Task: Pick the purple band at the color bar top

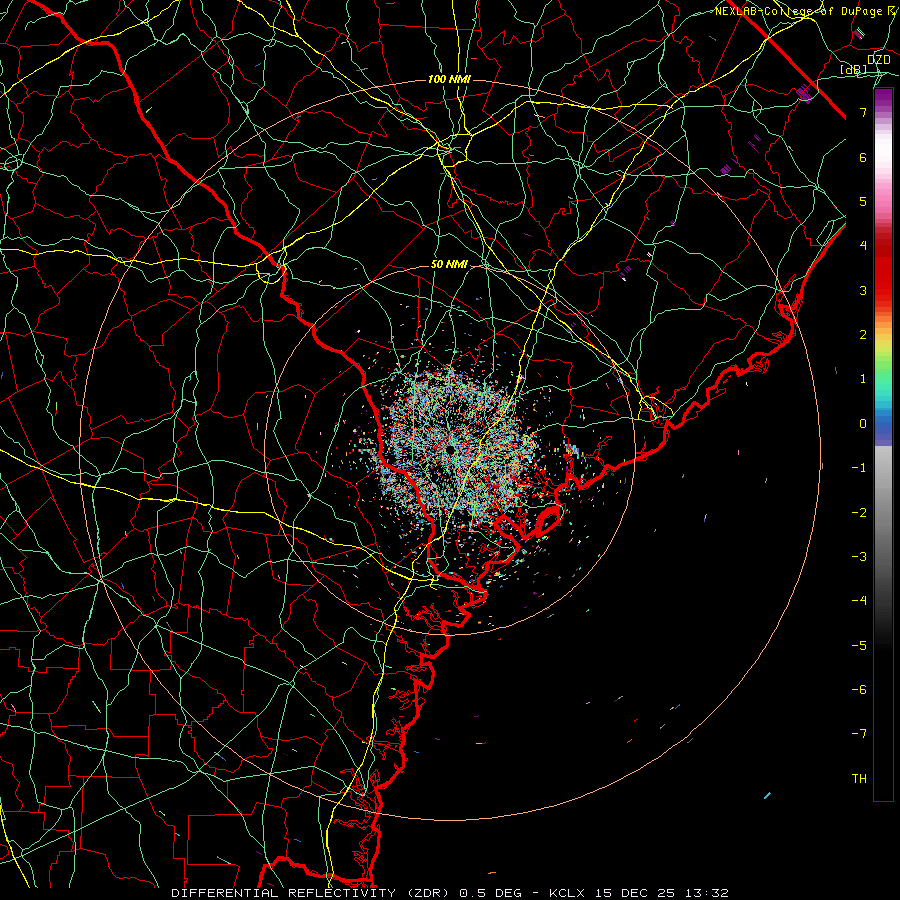Action: point(883,96)
